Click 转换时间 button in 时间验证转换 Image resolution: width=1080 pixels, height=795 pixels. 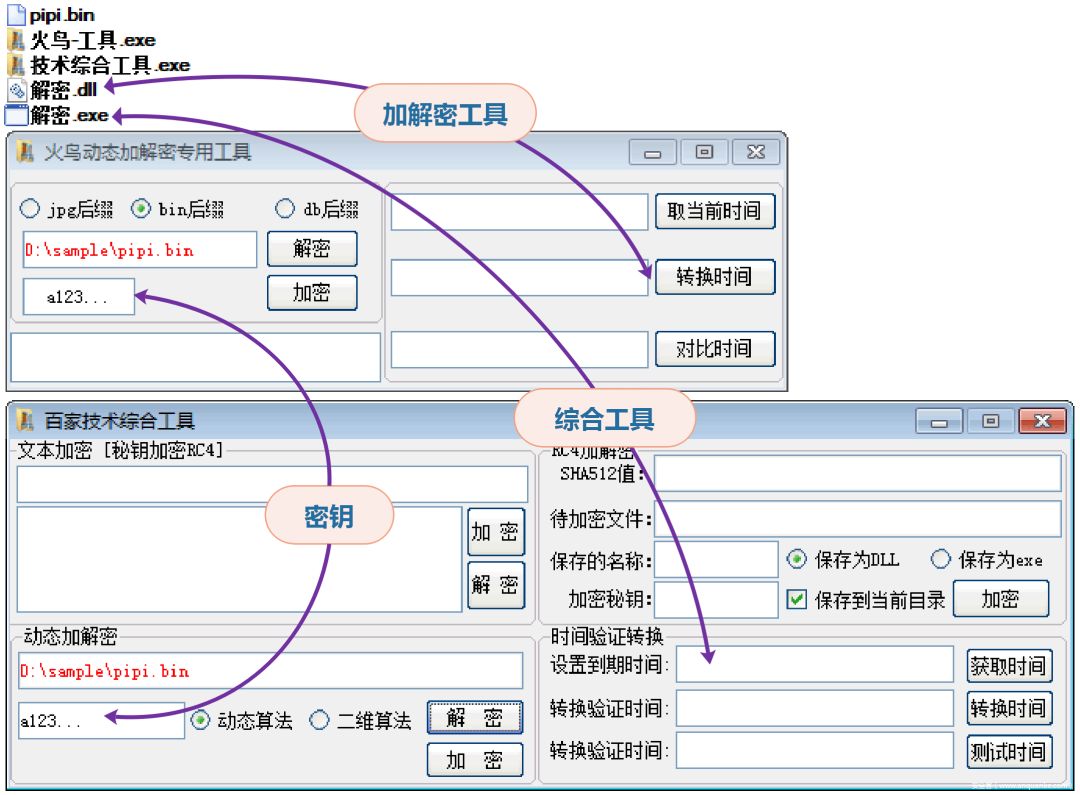point(1009,708)
